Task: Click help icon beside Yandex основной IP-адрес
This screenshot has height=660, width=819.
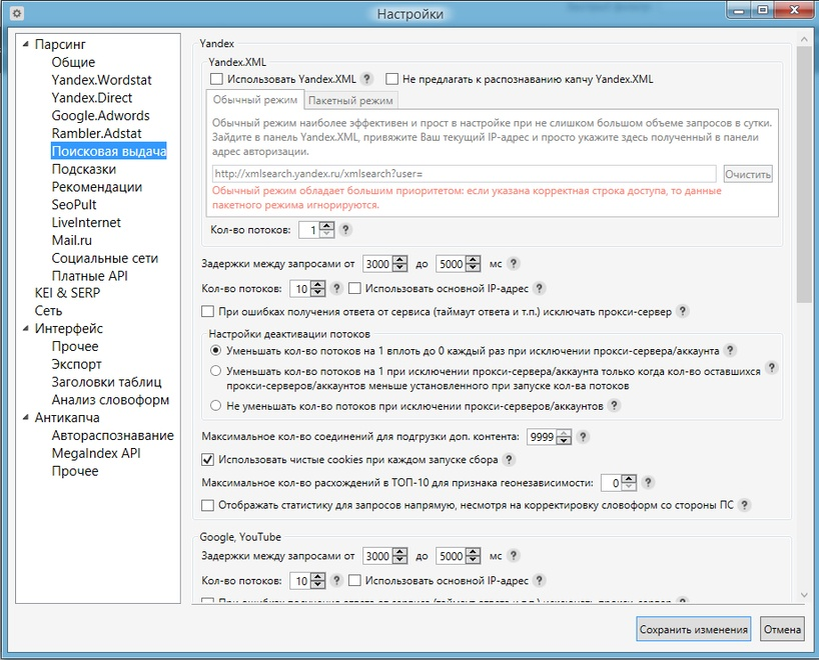Action: click(x=540, y=288)
